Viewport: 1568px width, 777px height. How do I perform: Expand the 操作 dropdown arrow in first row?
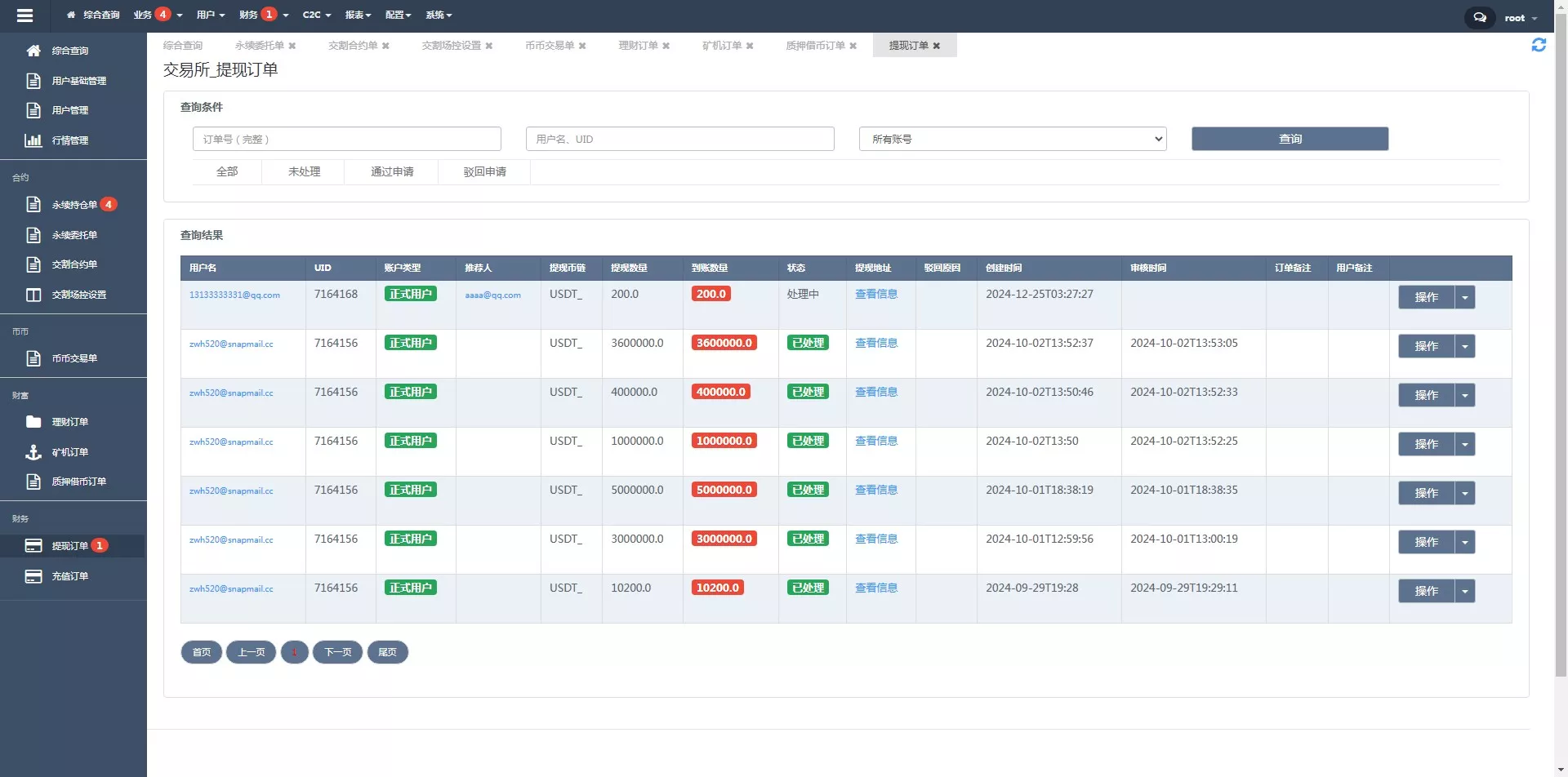tap(1465, 298)
